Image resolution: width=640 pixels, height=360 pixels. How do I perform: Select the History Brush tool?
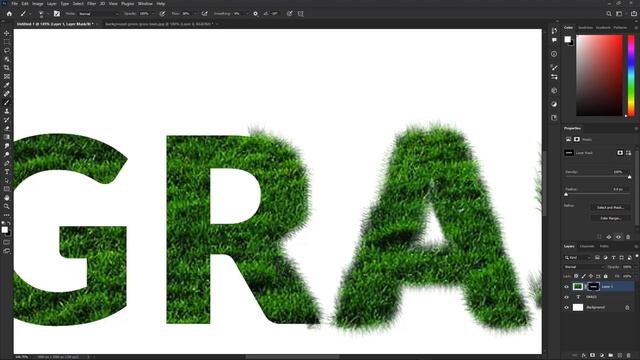pos(7,120)
